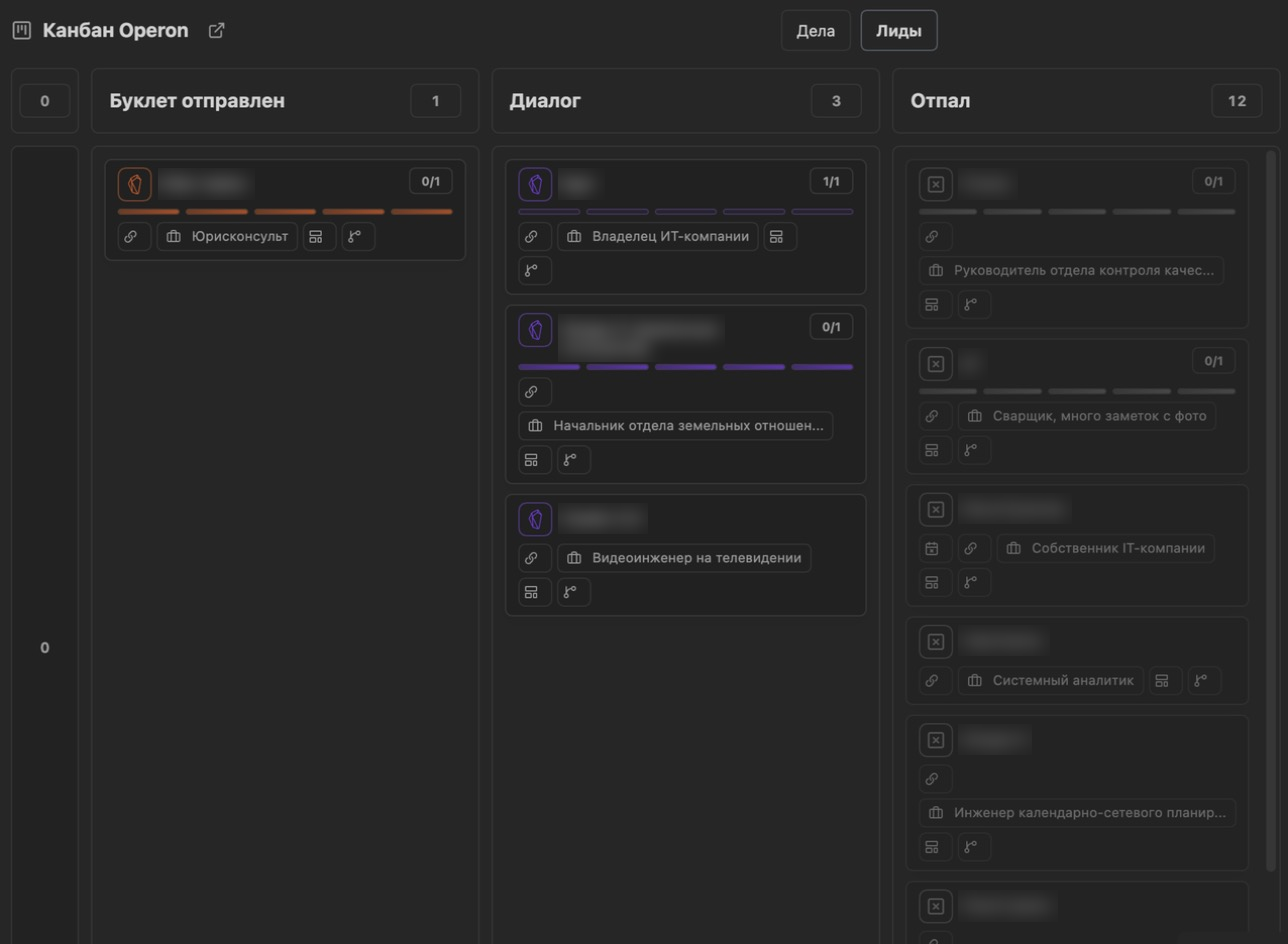Click the branch icon on Руководитель отдела контроля card
This screenshot has width=1288, height=944.
975,304
